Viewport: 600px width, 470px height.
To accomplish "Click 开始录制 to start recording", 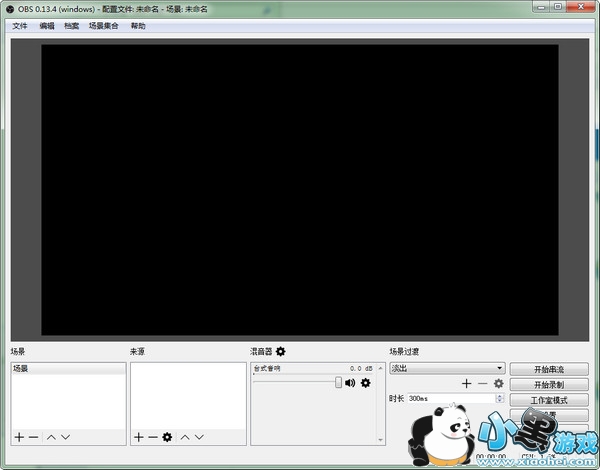I will [x=549, y=385].
